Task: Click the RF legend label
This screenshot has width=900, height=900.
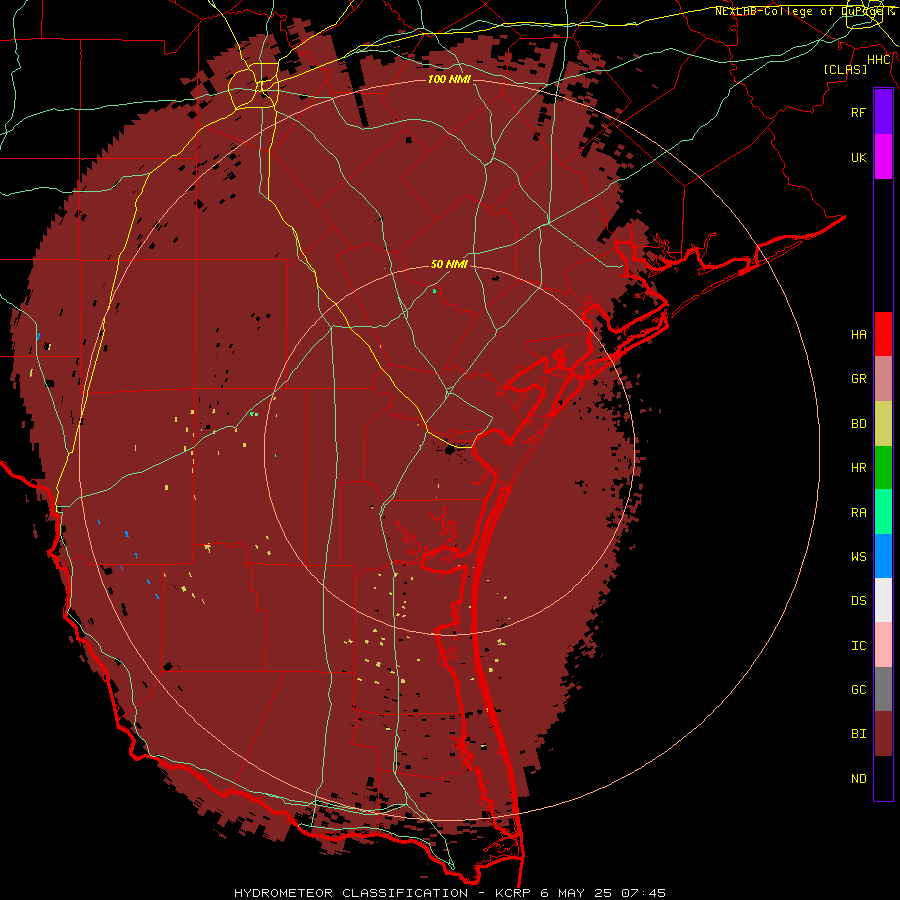Action: coord(859,112)
